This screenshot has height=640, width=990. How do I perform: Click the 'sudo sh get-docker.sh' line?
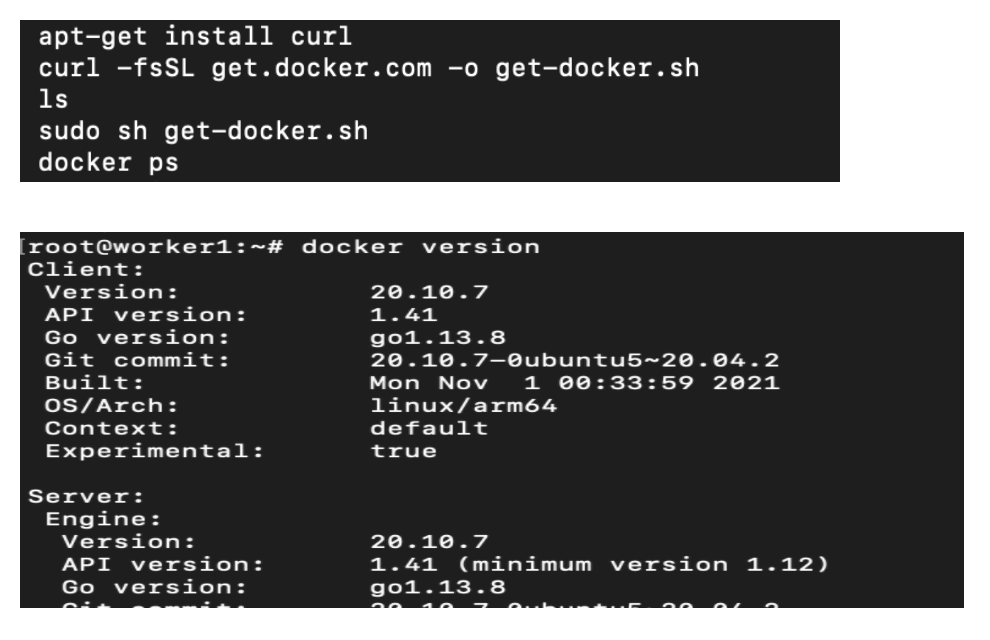pos(203,131)
